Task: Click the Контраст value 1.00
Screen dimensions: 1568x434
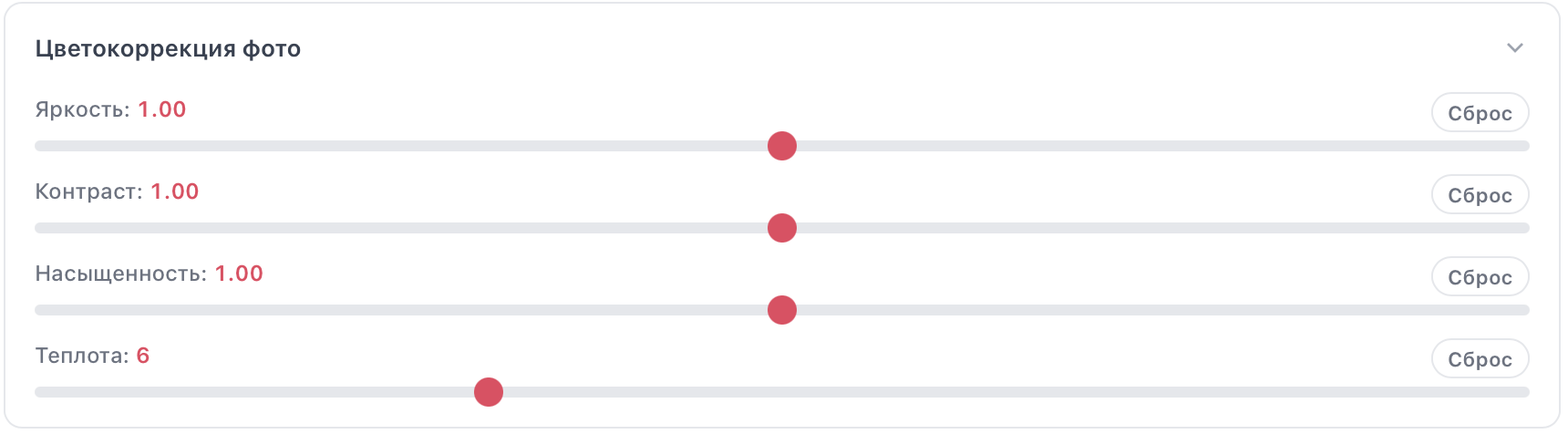Action: 175,191
